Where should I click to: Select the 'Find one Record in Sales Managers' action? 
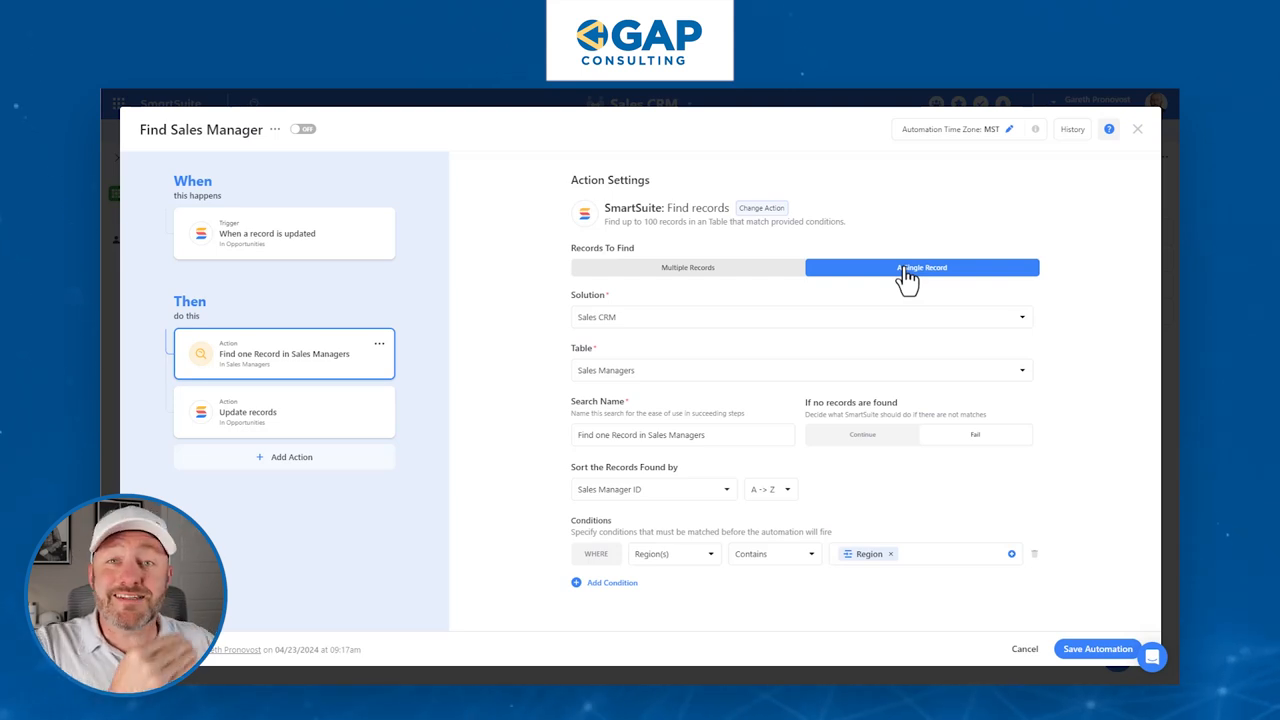pyautogui.click(x=284, y=353)
